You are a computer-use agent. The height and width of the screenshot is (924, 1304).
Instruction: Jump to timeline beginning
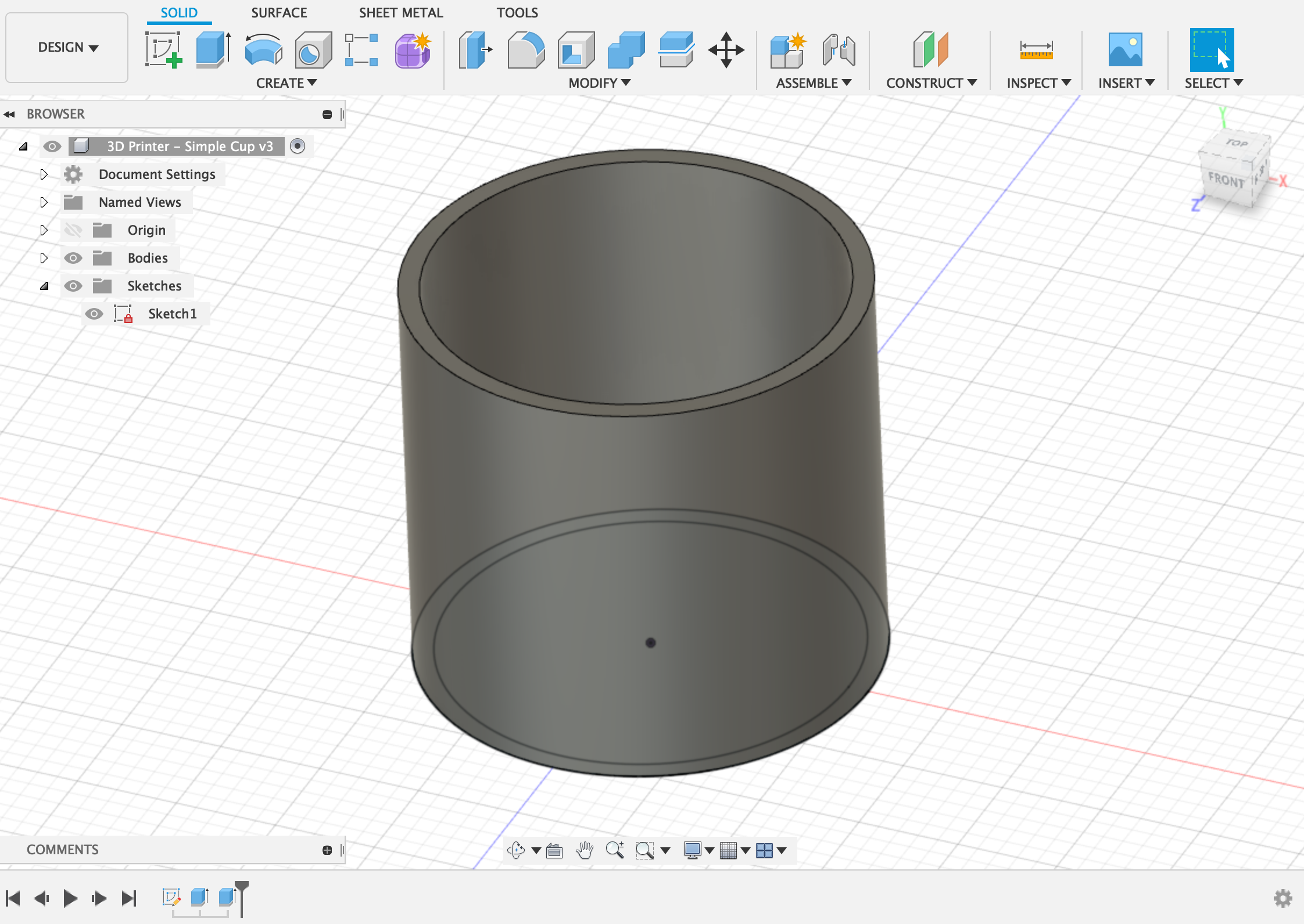coord(13,898)
